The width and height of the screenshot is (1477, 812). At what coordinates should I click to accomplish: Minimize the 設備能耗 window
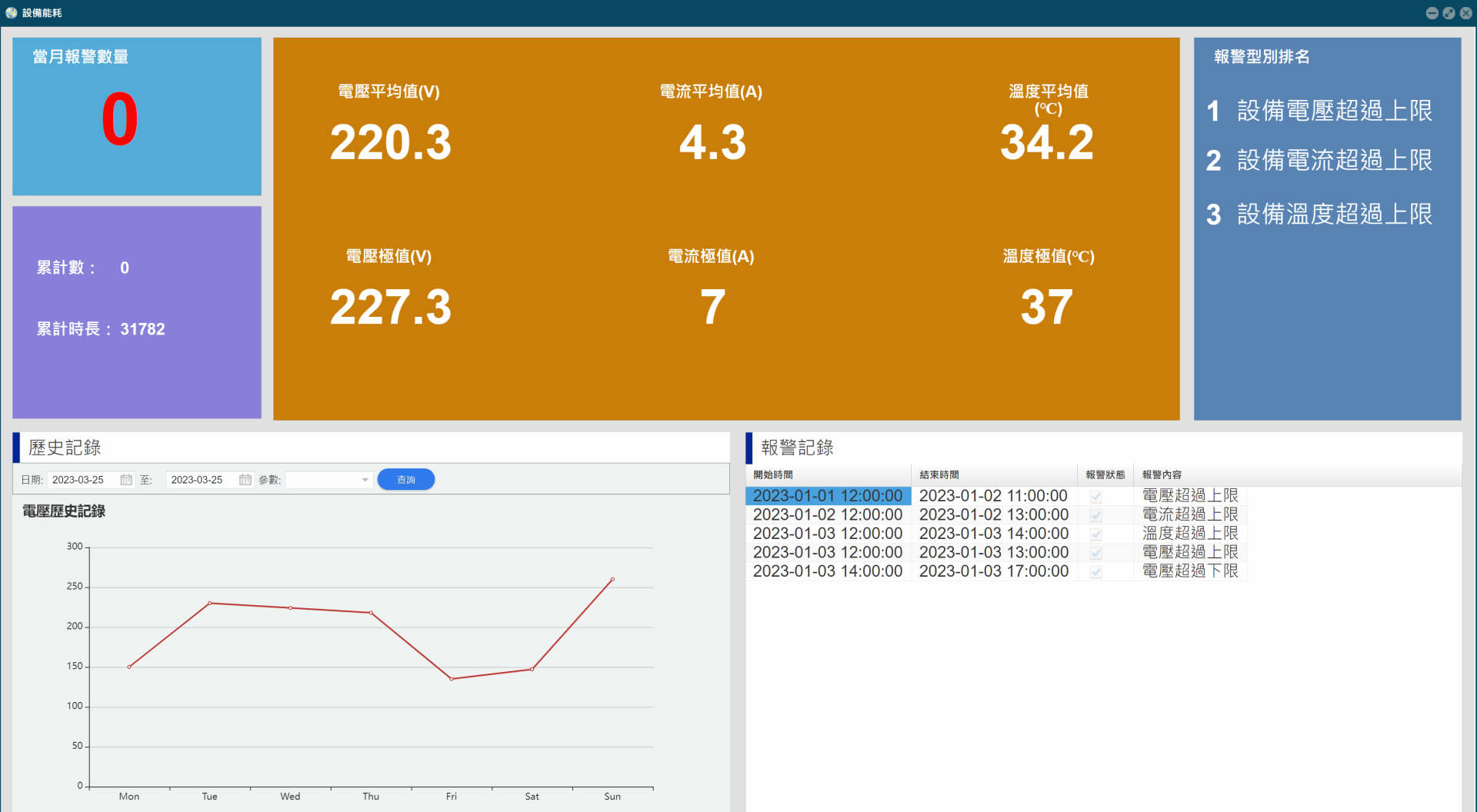(x=1432, y=13)
